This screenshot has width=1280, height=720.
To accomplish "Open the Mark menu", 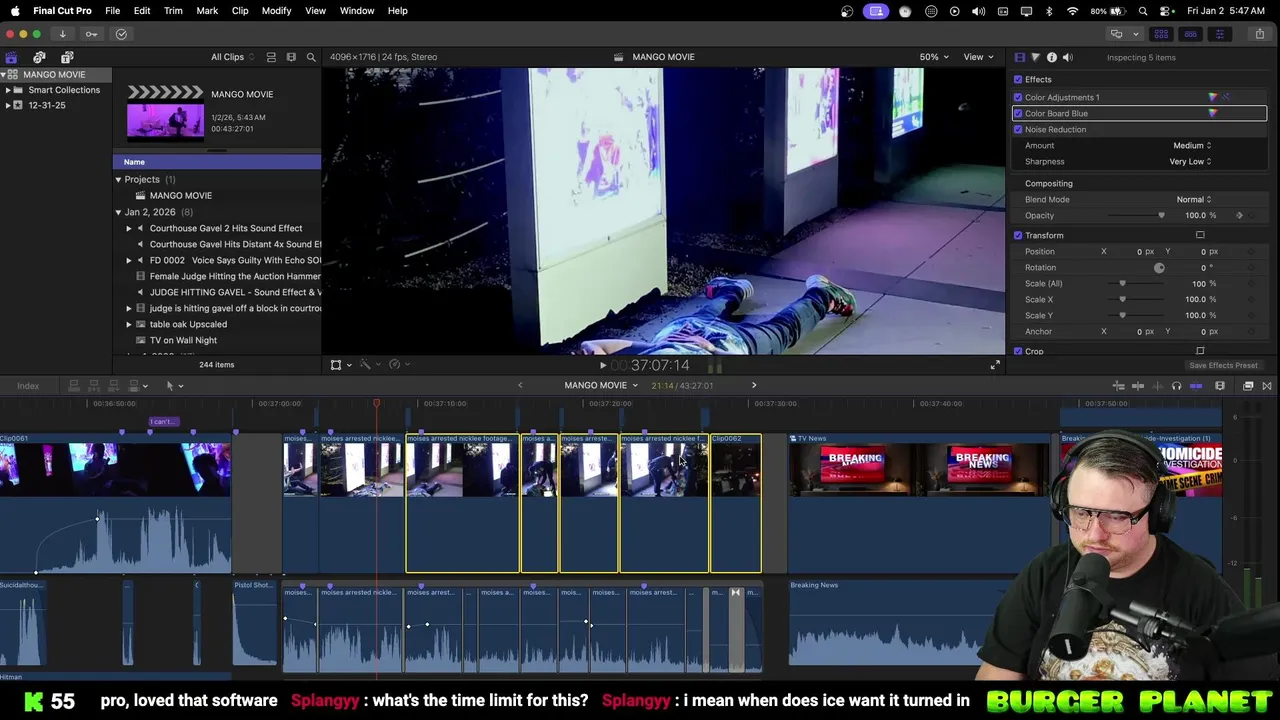I will tap(207, 11).
